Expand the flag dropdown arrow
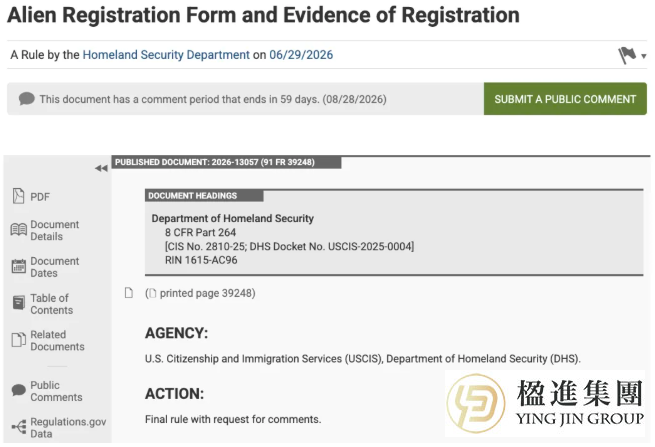 pos(644,56)
